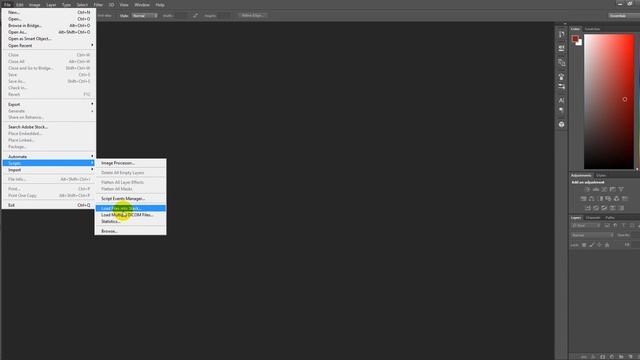This screenshot has width=640, height=360.
Task: Toggle the pixel layer filter
Action: tap(607, 225)
